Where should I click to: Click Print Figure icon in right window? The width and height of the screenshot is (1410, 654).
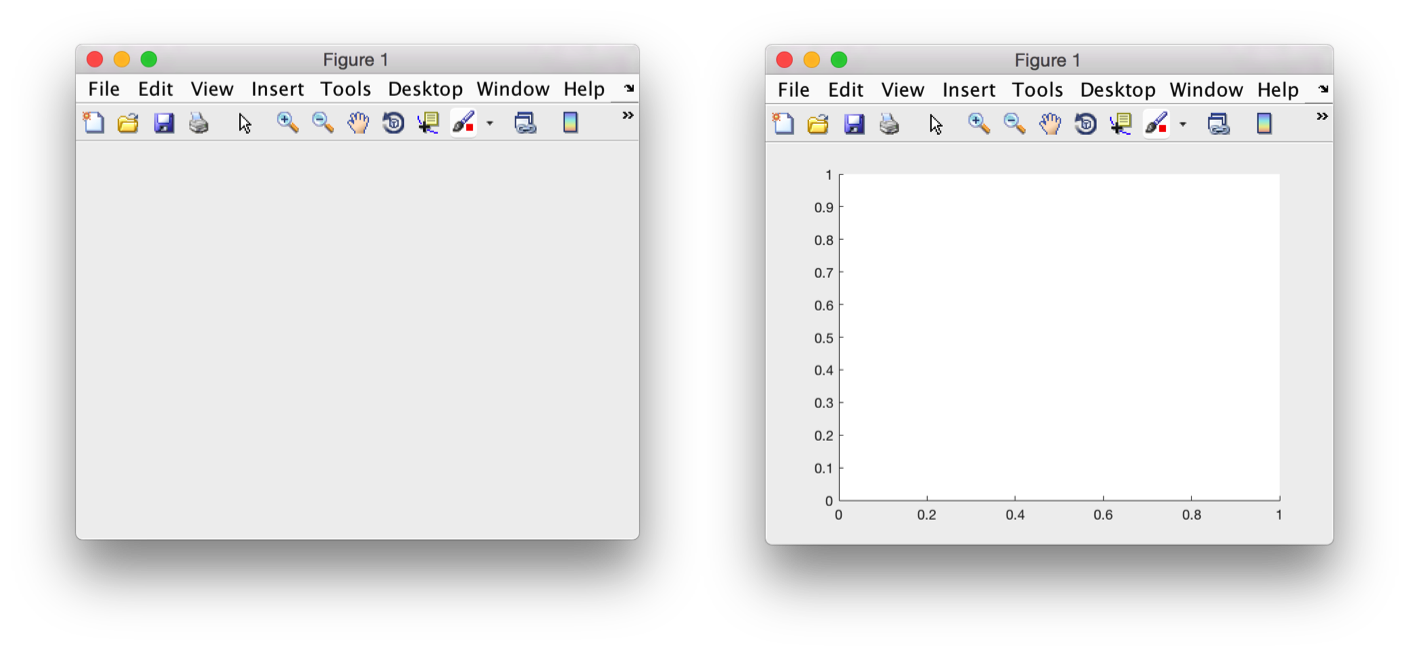tap(889, 124)
